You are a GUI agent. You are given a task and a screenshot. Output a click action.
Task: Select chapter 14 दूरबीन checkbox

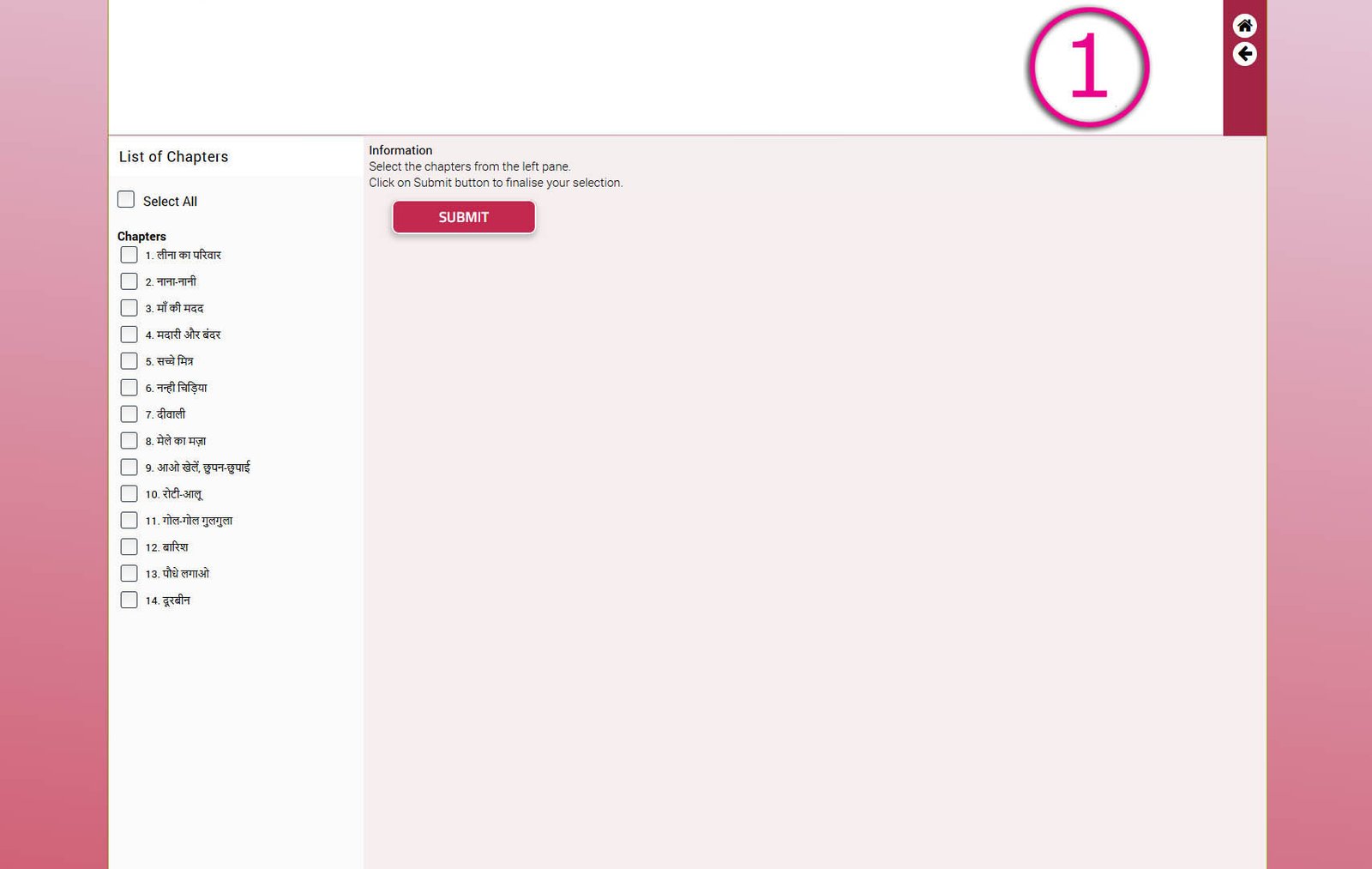click(129, 600)
